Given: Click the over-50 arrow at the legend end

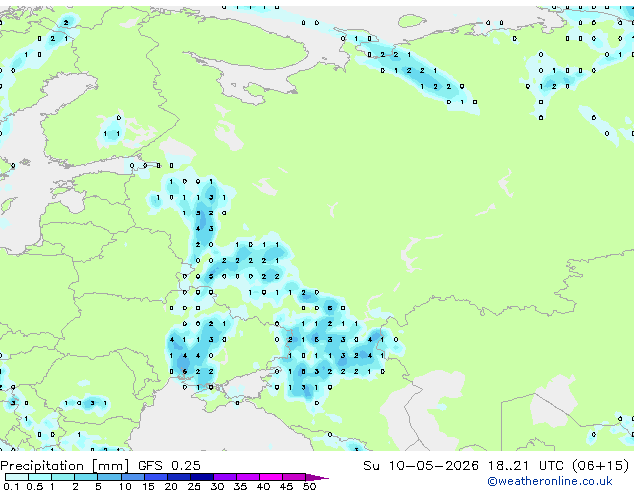Looking at the screenshot, I should click(x=317, y=477).
